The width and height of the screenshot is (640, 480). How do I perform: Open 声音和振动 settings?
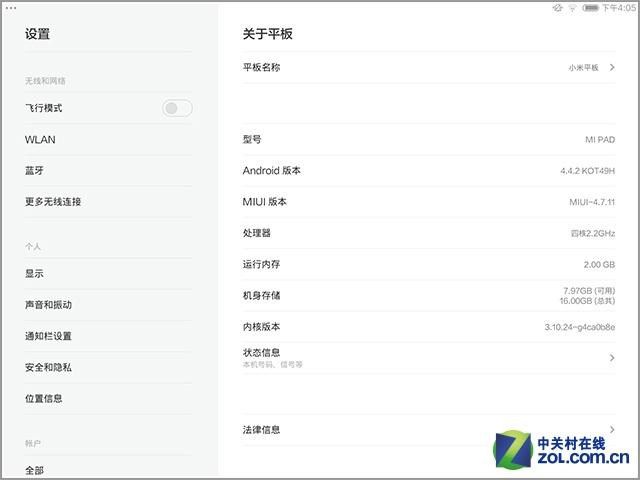(108, 305)
